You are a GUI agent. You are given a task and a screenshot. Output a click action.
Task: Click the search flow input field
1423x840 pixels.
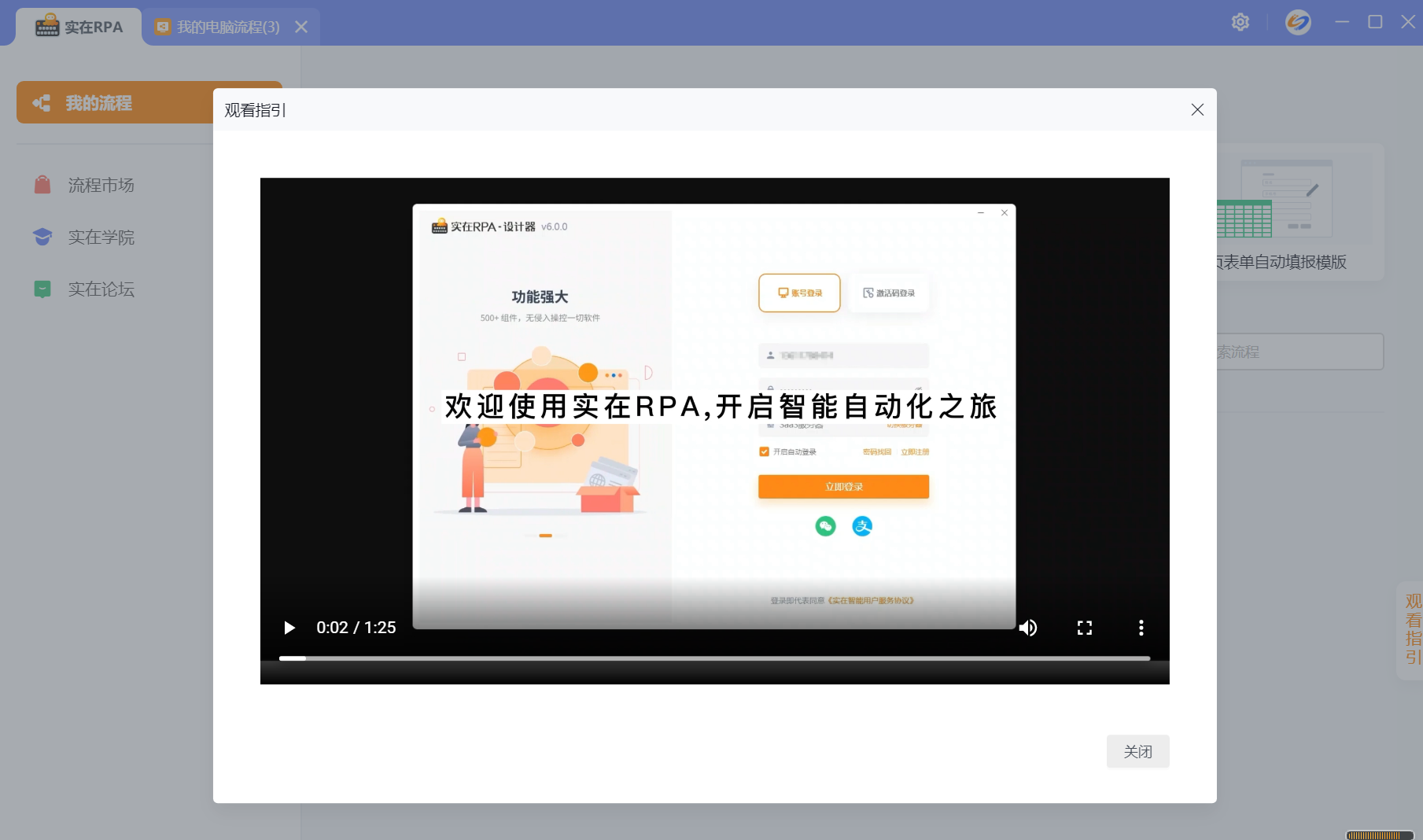pyautogui.click(x=1300, y=352)
